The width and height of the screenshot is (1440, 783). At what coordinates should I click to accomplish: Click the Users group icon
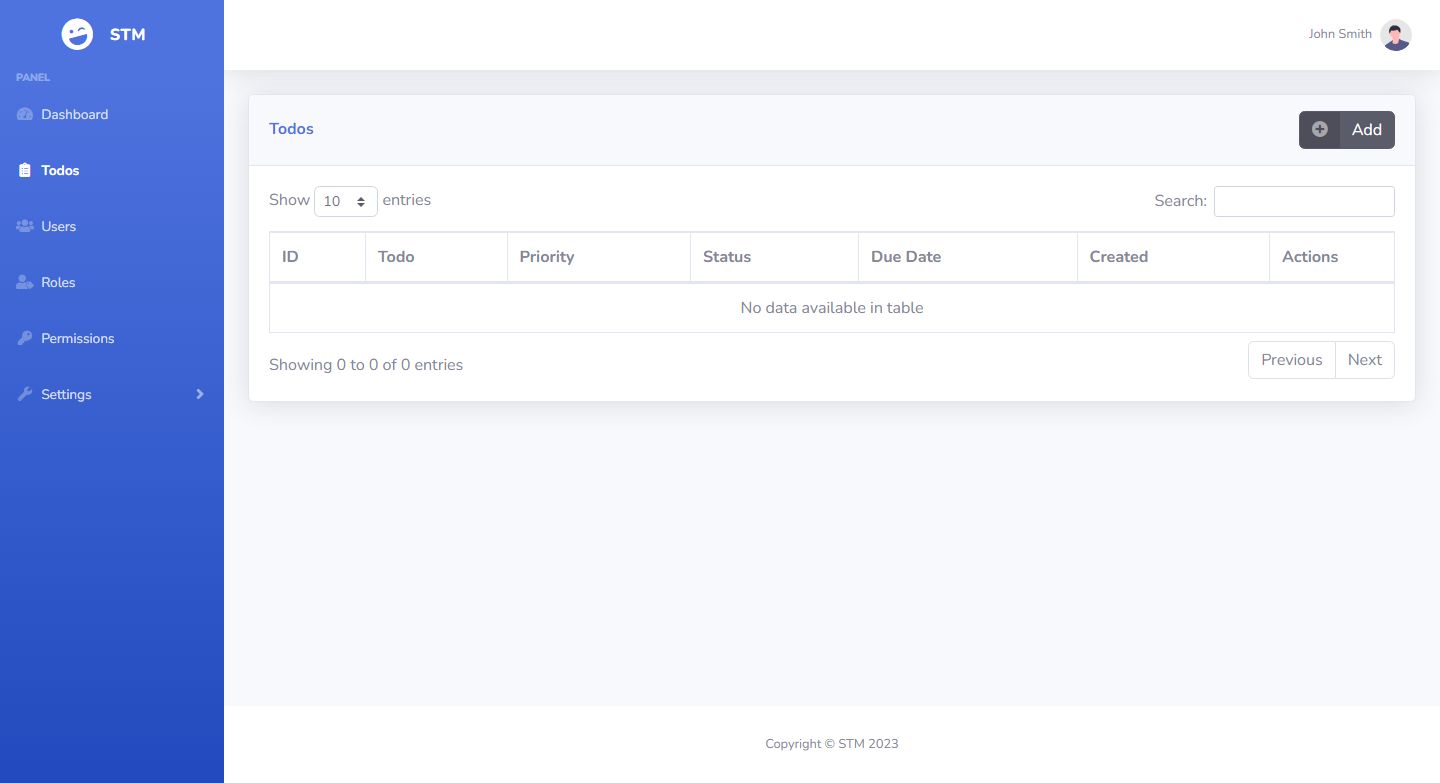(x=25, y=226)
